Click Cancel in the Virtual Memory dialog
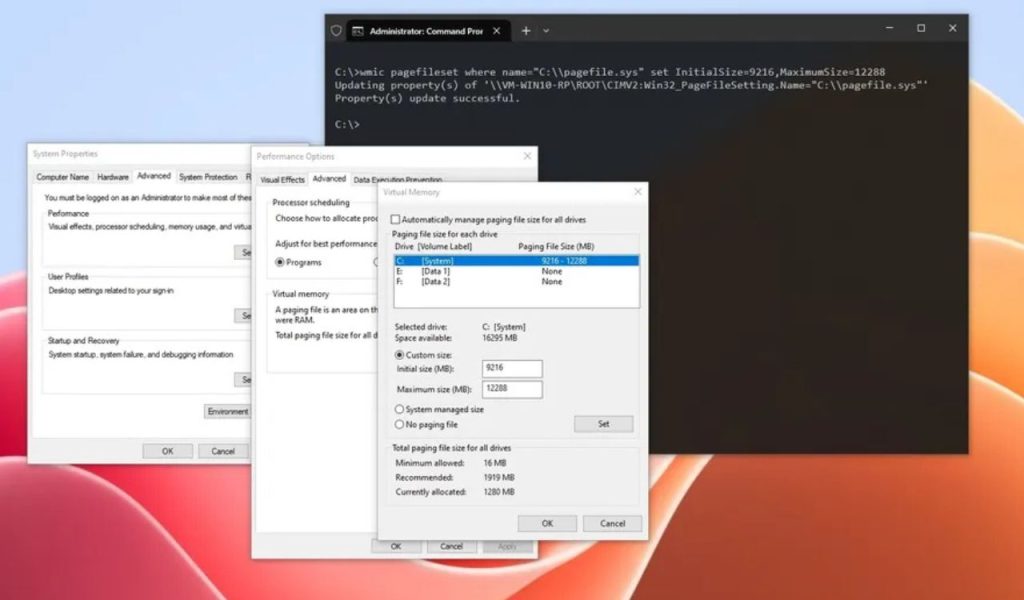Screen dimensions: 1024x600 [612, 523]
